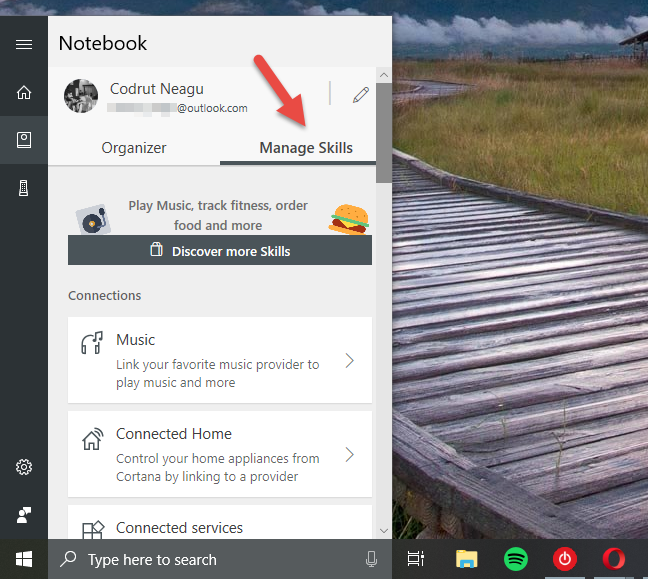Click the shopping bag icon on Discover button
The image size is (648, 579).
tap(156, 249)
